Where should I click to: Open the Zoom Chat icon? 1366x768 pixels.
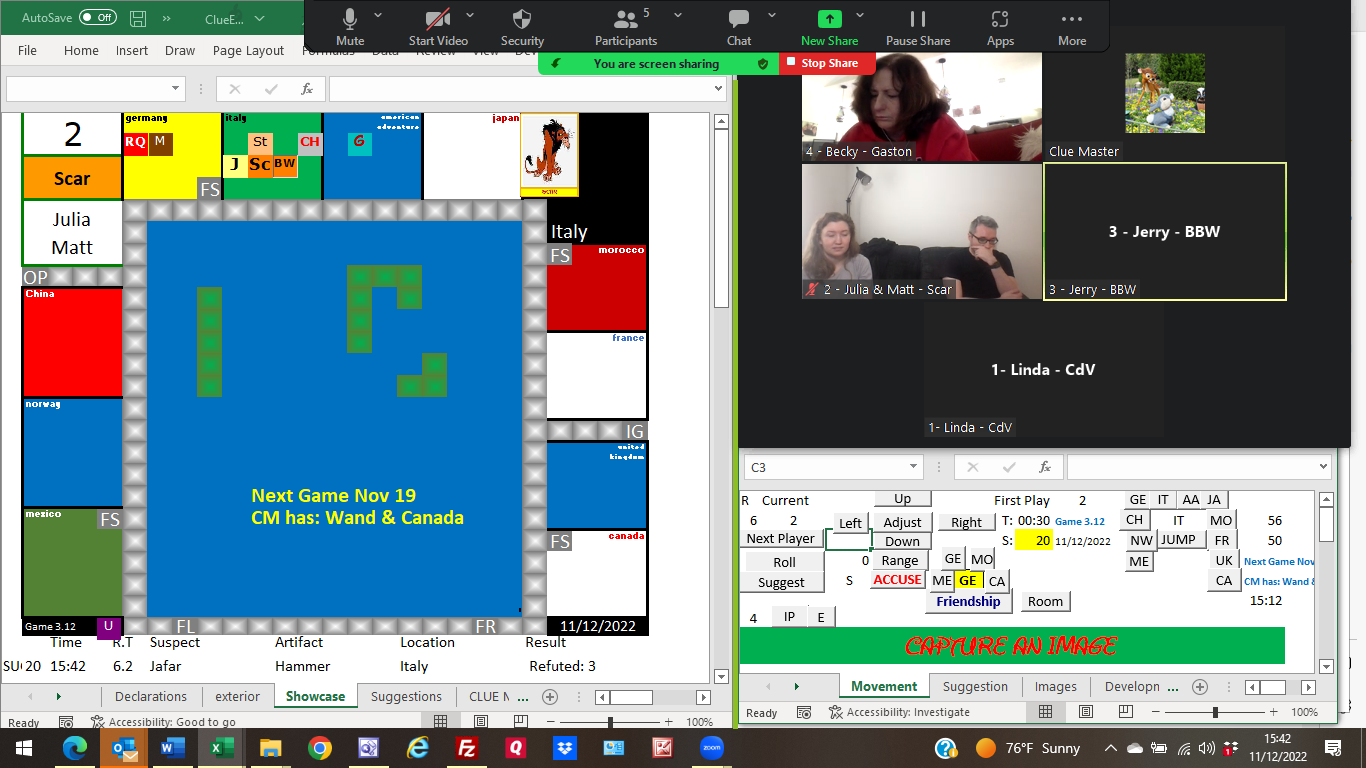(739, 20)
